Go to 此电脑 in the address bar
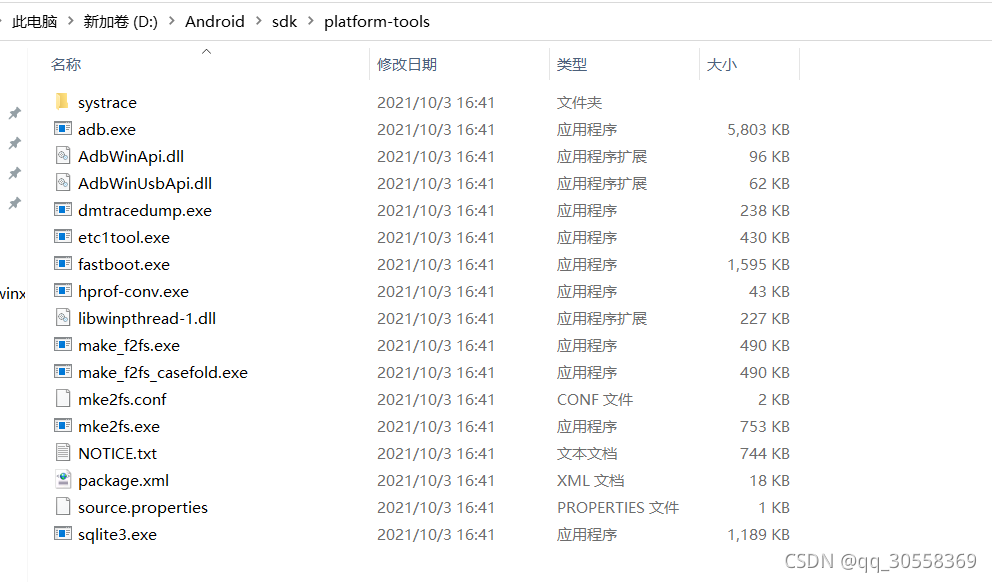Screen dimensions: 992x582 tap(35, 22)
